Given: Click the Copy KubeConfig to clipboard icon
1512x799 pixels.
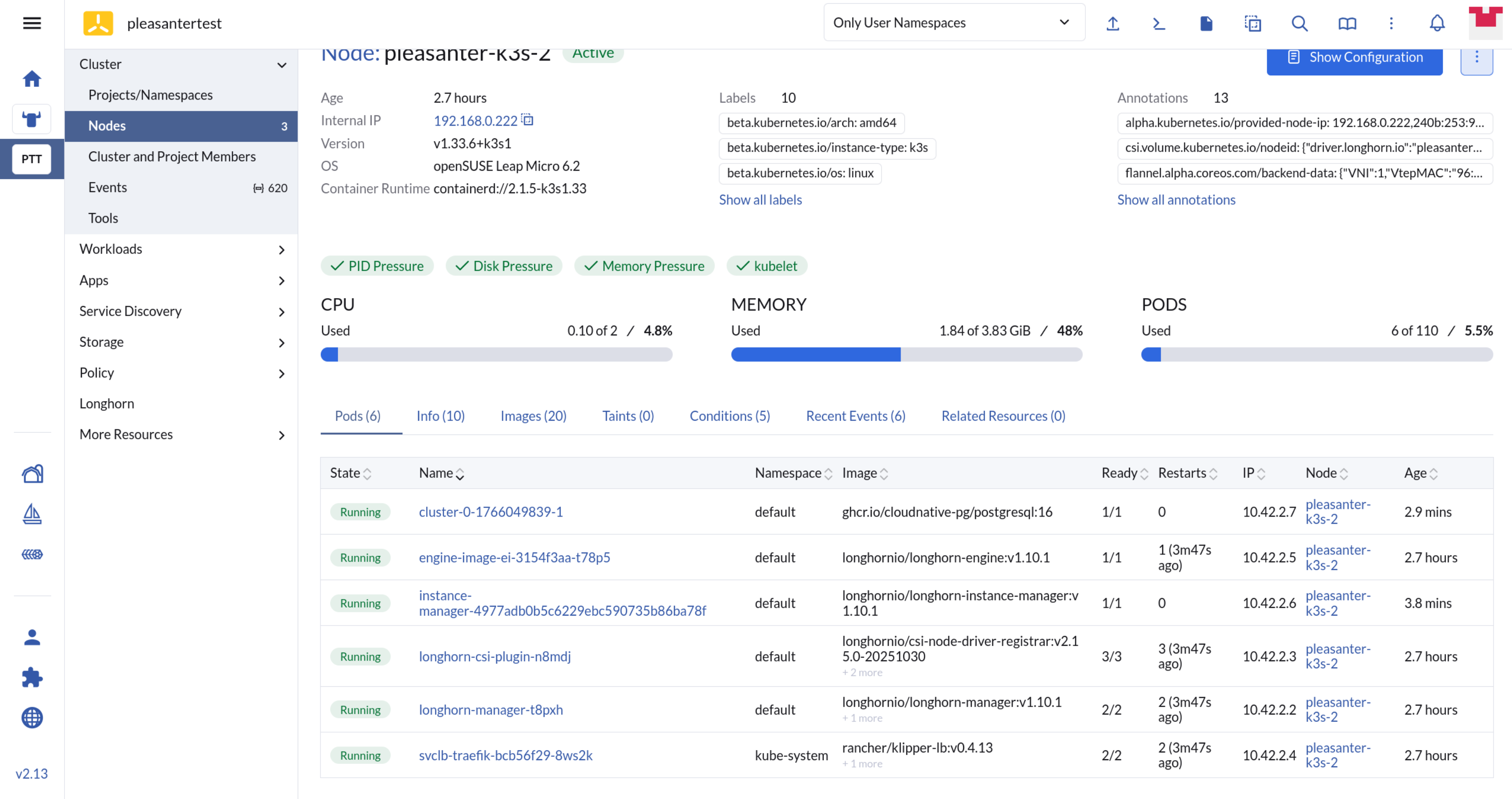Looking at the screenshot, I should point(1253,24).
